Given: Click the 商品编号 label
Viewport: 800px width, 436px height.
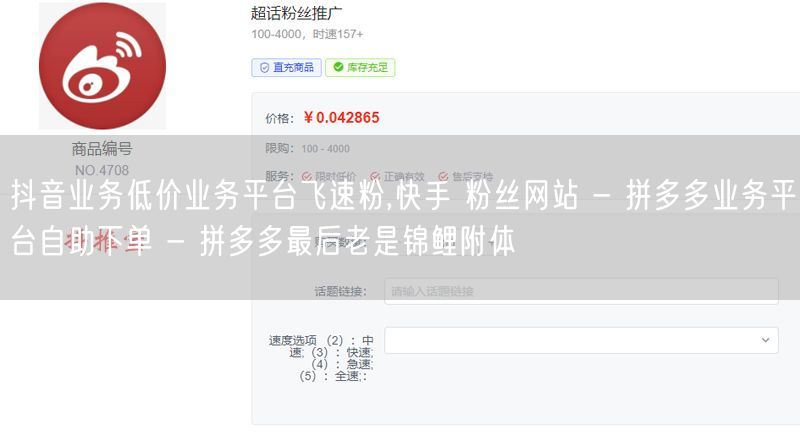Looking at the screenshot, I should [x=102, y=149].
